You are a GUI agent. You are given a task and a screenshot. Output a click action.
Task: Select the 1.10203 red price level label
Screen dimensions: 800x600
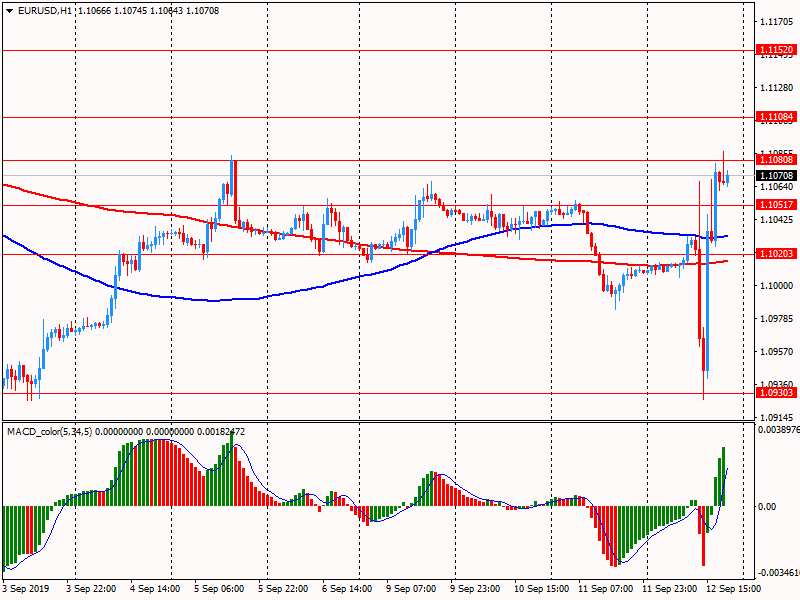(x=776, y=254)
